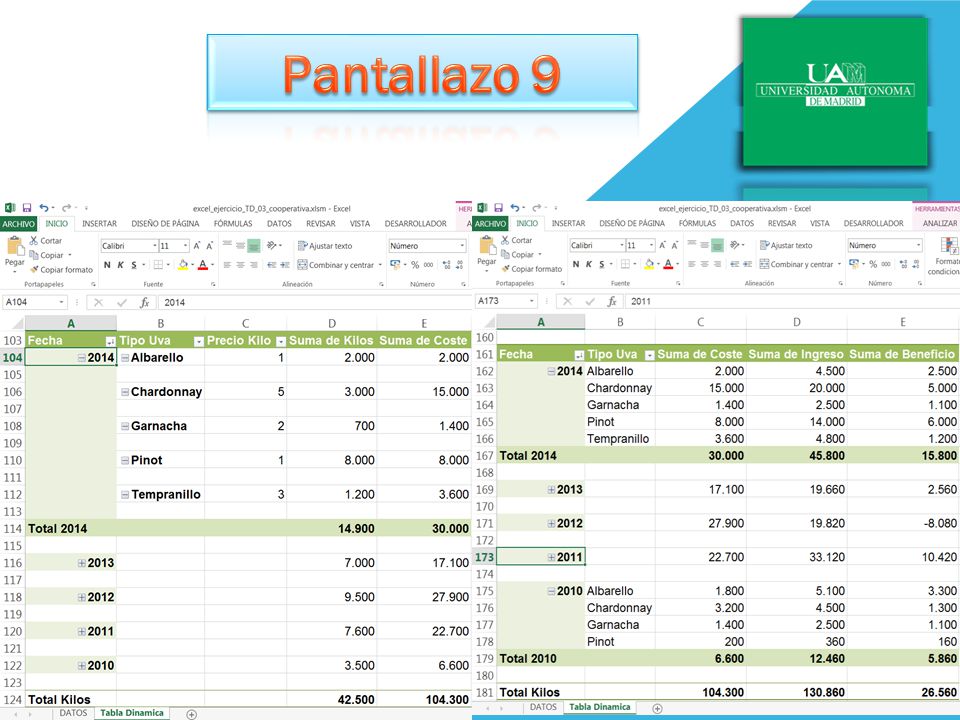Decrease indent in left Excel window
This screenshot has width=960, height=720.
point(272,265)
